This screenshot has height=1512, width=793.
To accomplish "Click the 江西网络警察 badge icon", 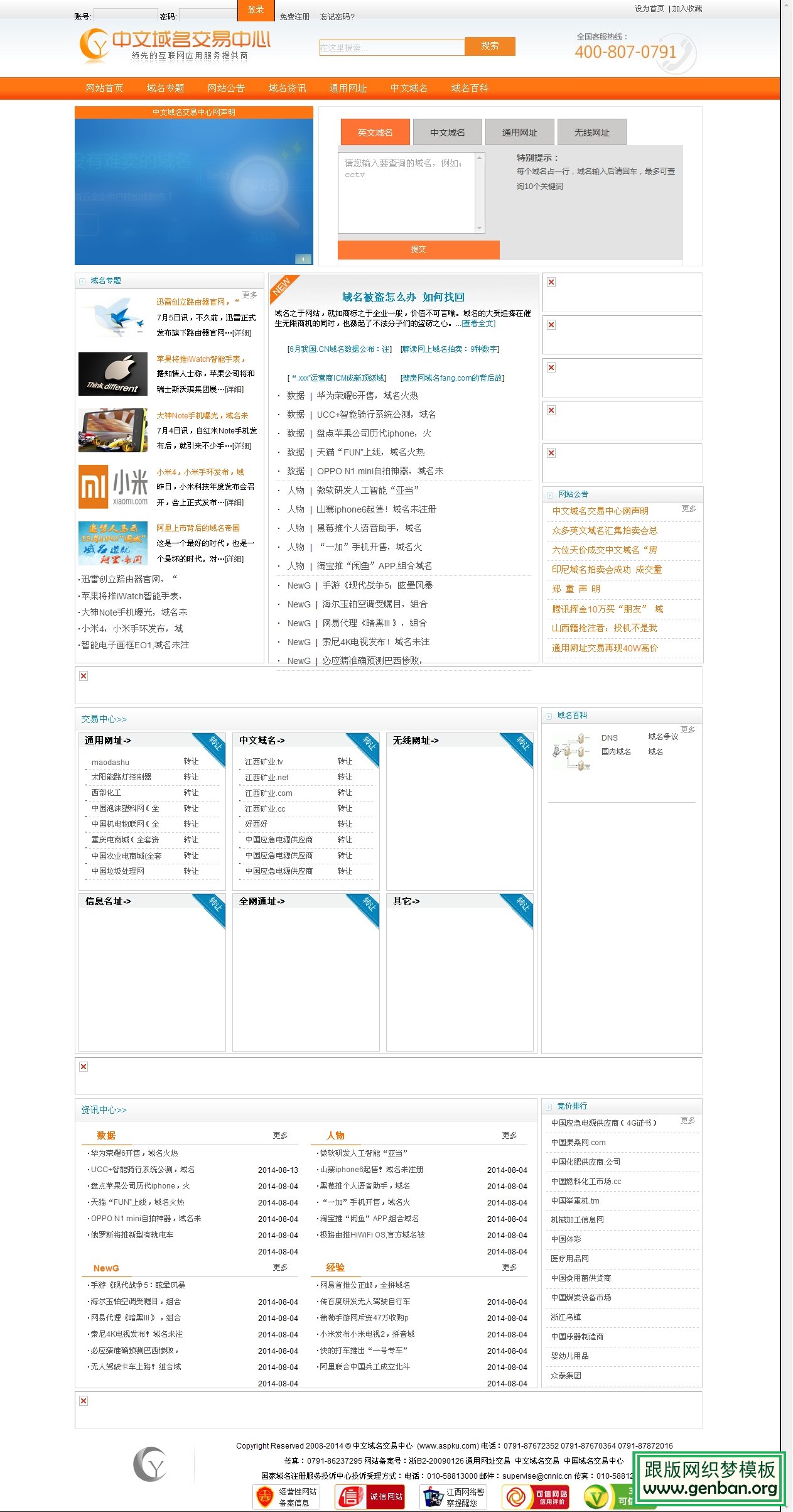I will pos(453,1497).
